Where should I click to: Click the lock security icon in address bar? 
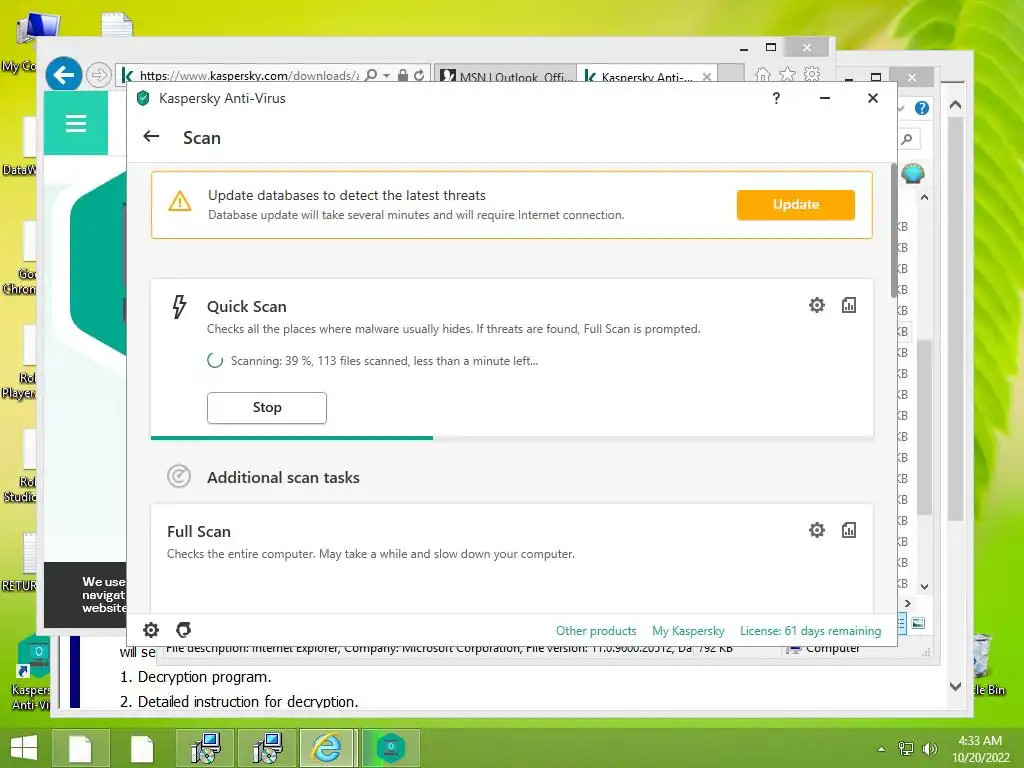tap(403, 75)
